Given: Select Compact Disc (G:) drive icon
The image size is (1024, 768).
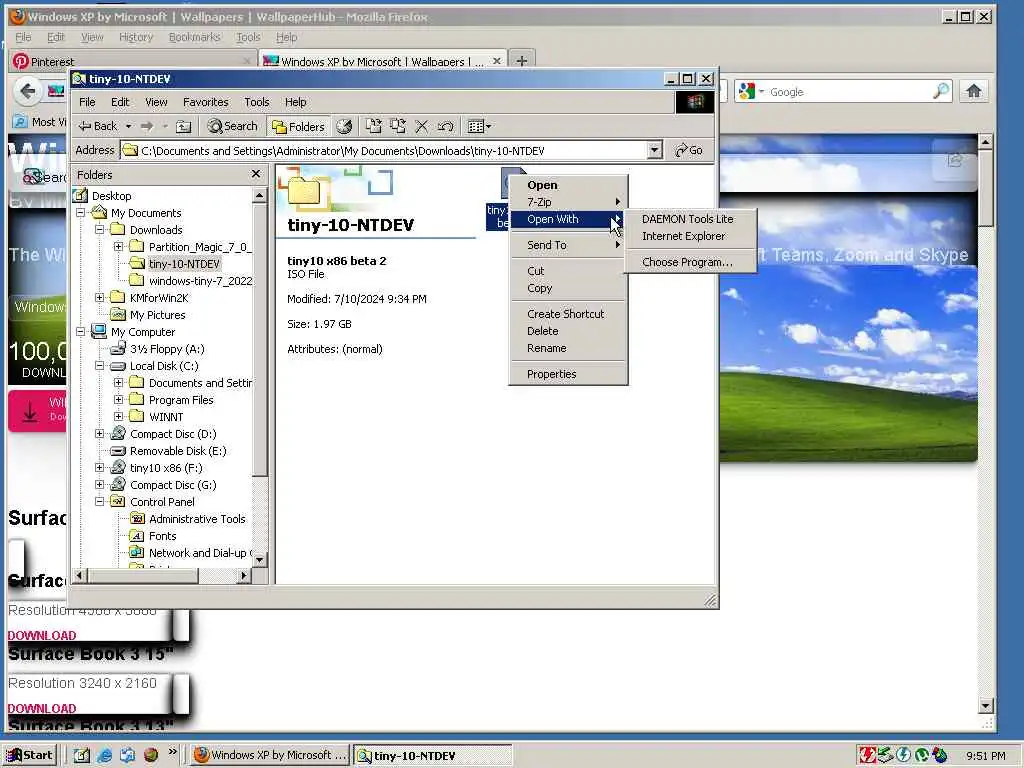Looking at the screenshot, I should pyautogui.click(x=118, y=485).
